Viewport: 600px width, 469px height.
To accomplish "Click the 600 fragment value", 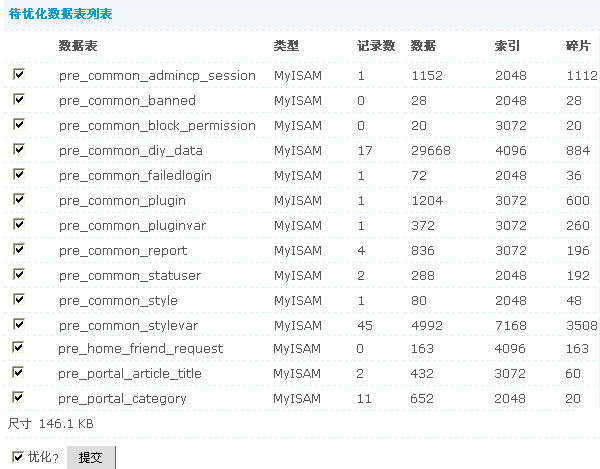I will click(578, 201).
